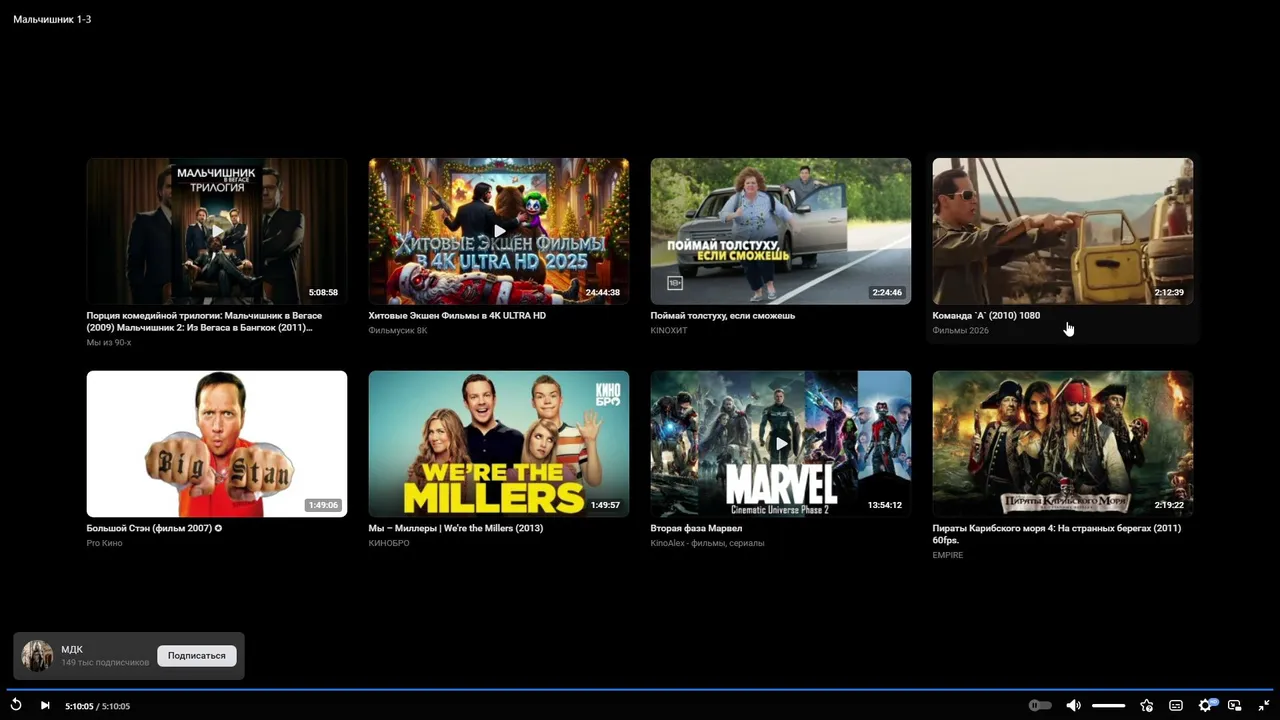Toggle subtitles icon

tap(1176, 705)
